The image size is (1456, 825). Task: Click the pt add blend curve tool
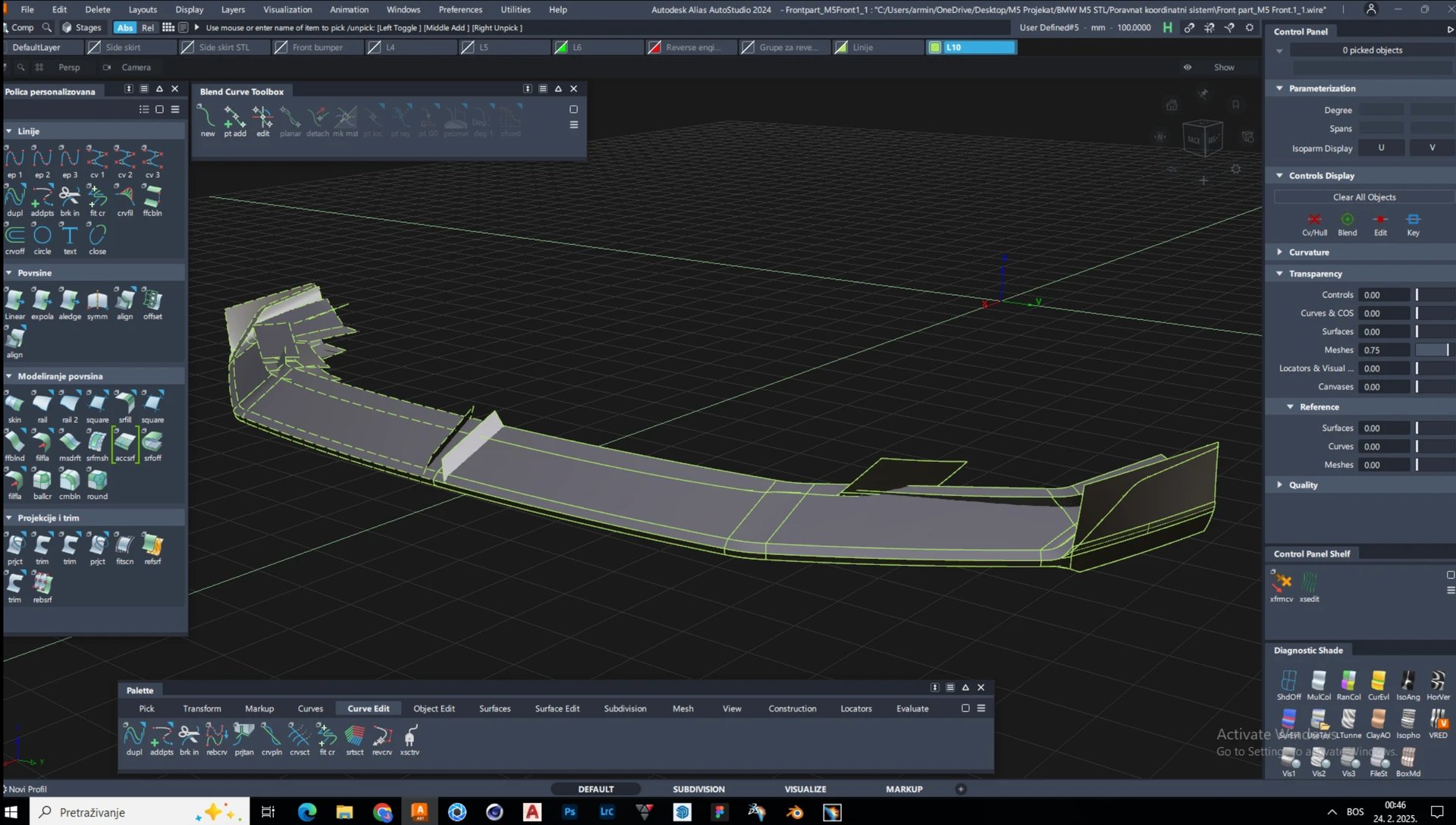(x=234, y=118)
